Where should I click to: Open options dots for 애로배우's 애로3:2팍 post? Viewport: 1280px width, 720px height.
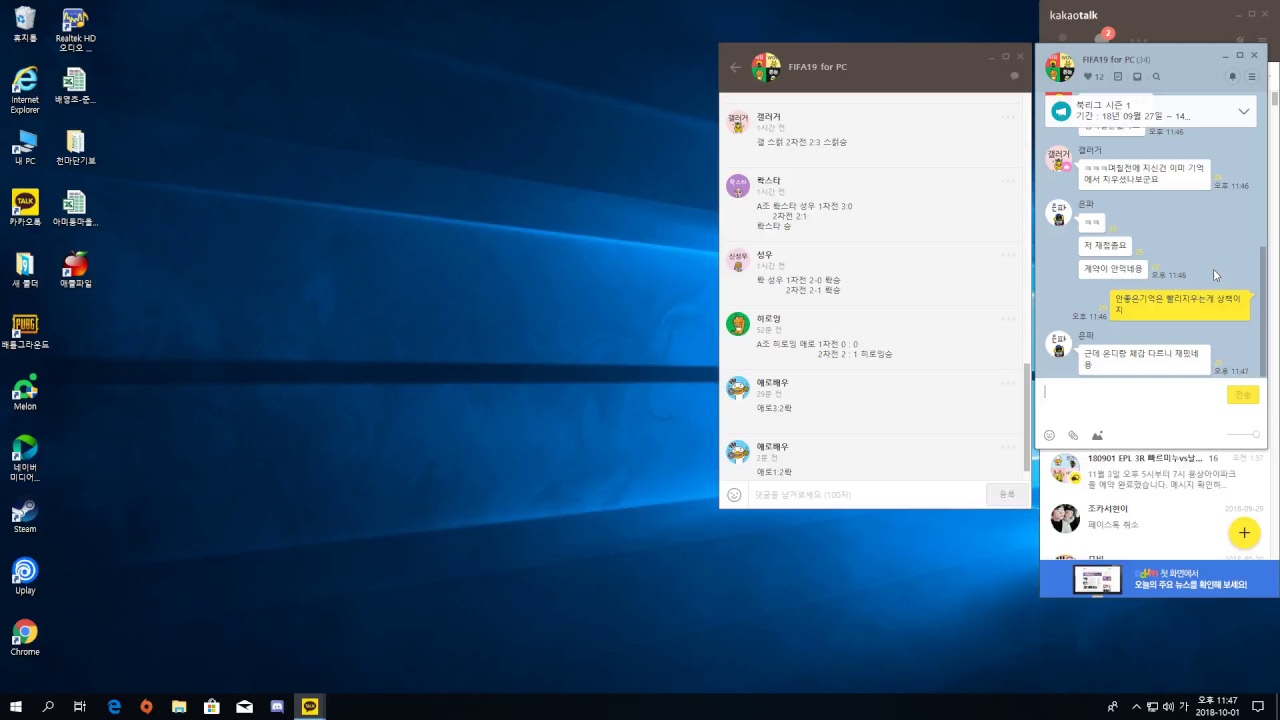point(1008,383)
